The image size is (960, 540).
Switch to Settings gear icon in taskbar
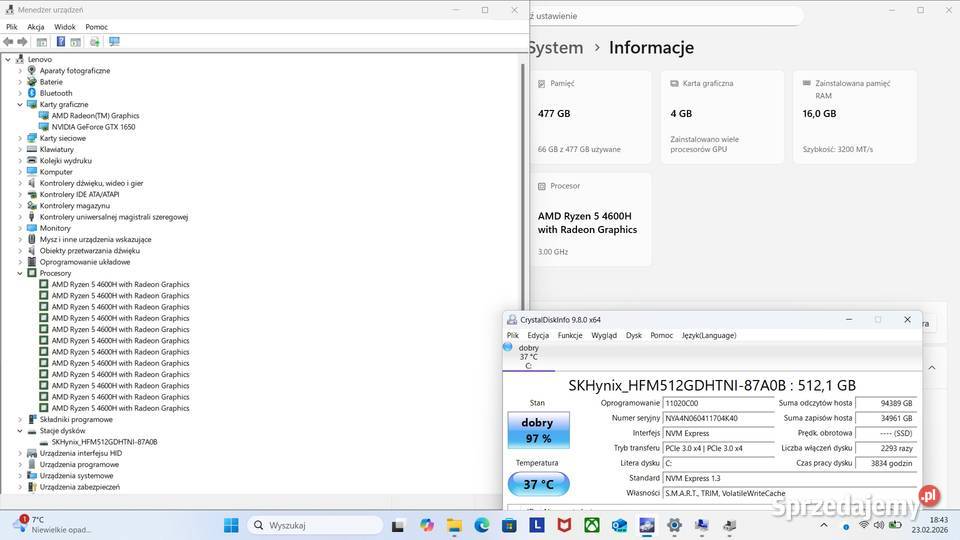[675, 525]
